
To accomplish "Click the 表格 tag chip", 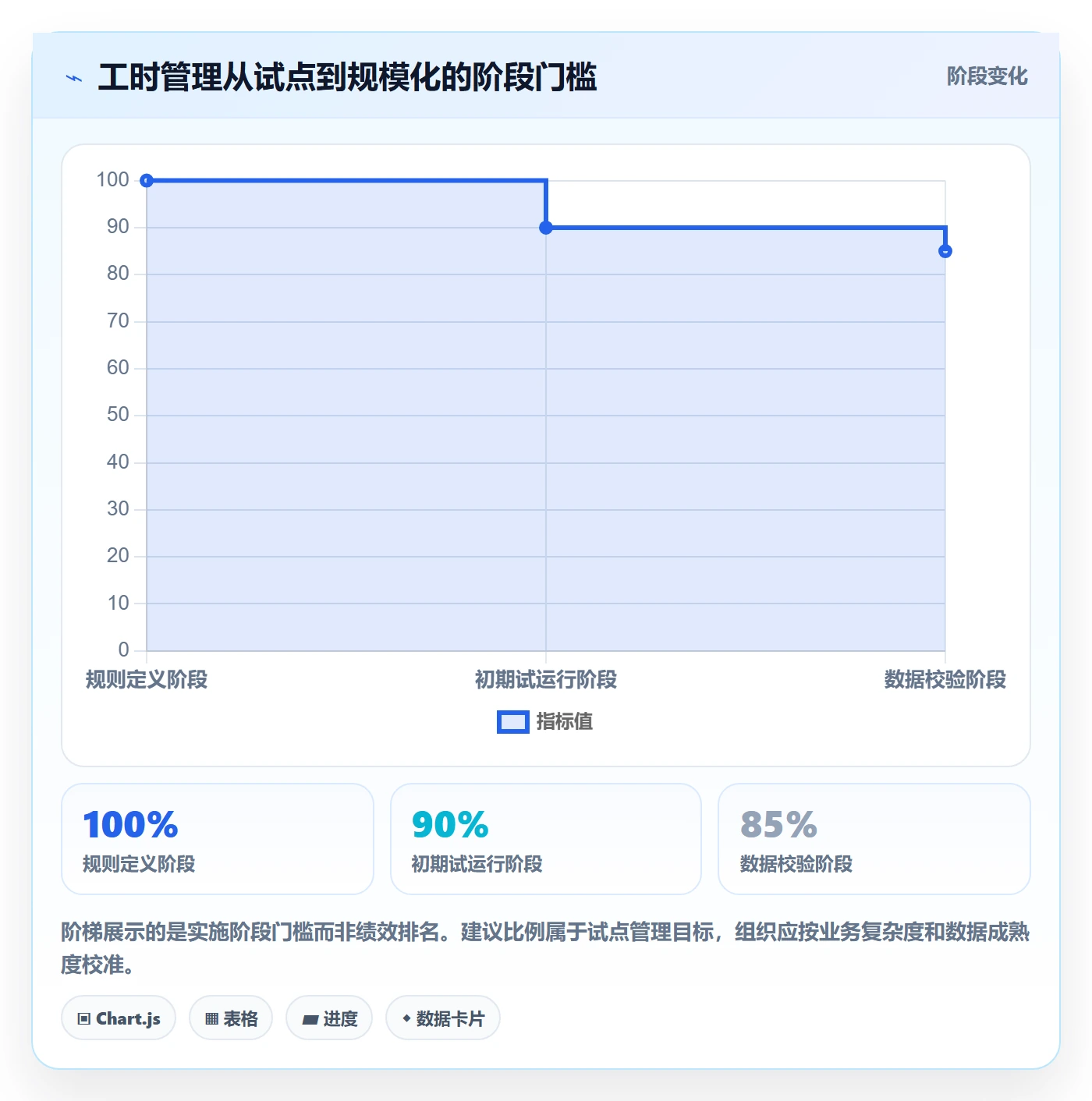I will click(x=231, y=1018).
